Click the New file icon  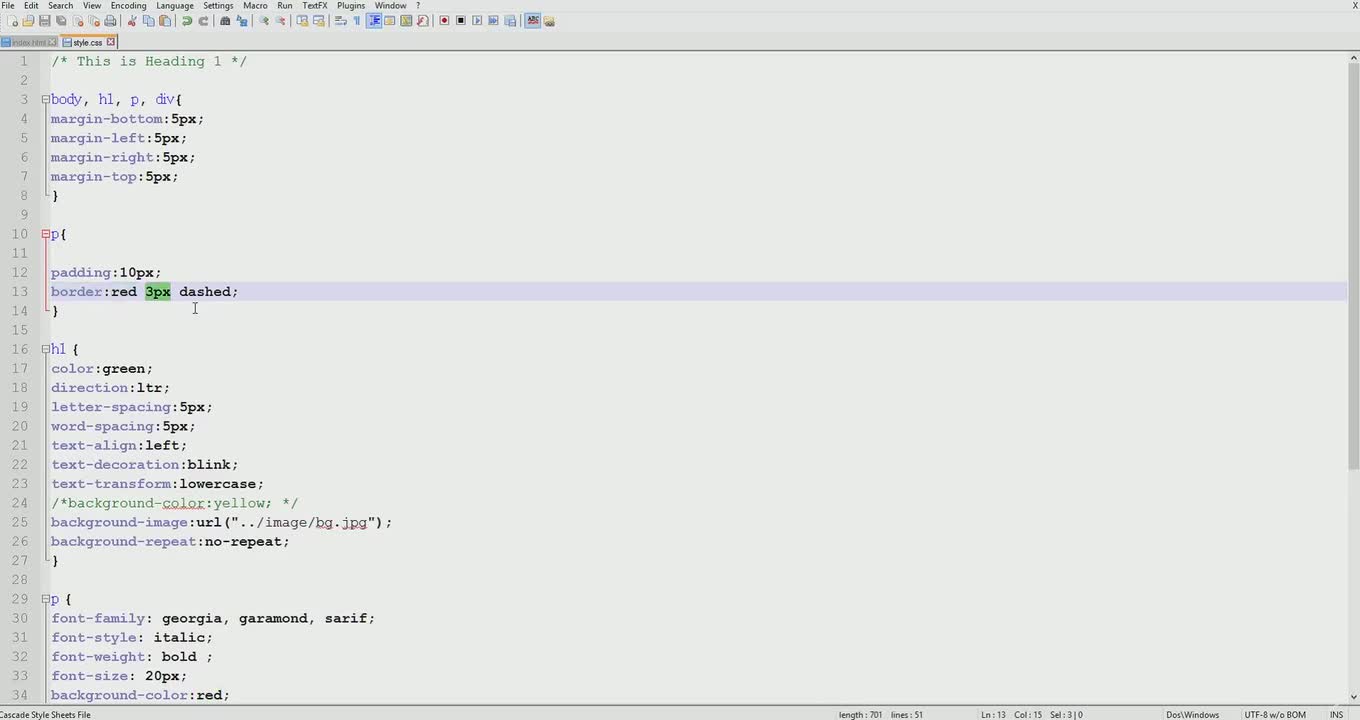(12, 21)
